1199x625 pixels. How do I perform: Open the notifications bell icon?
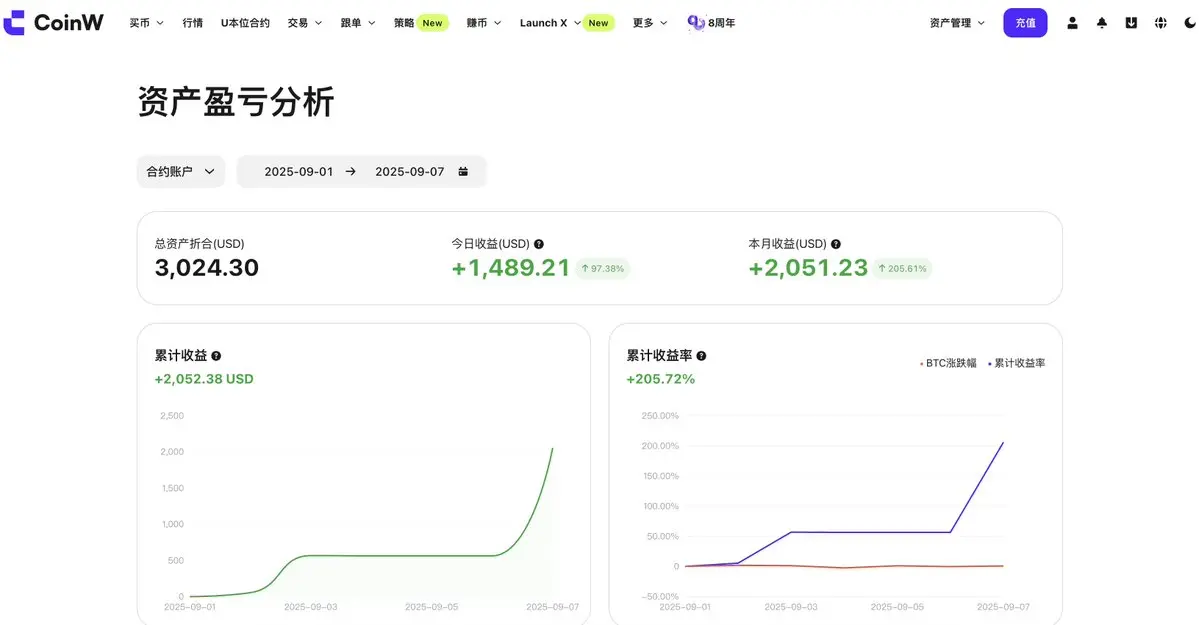point(1102,23)
